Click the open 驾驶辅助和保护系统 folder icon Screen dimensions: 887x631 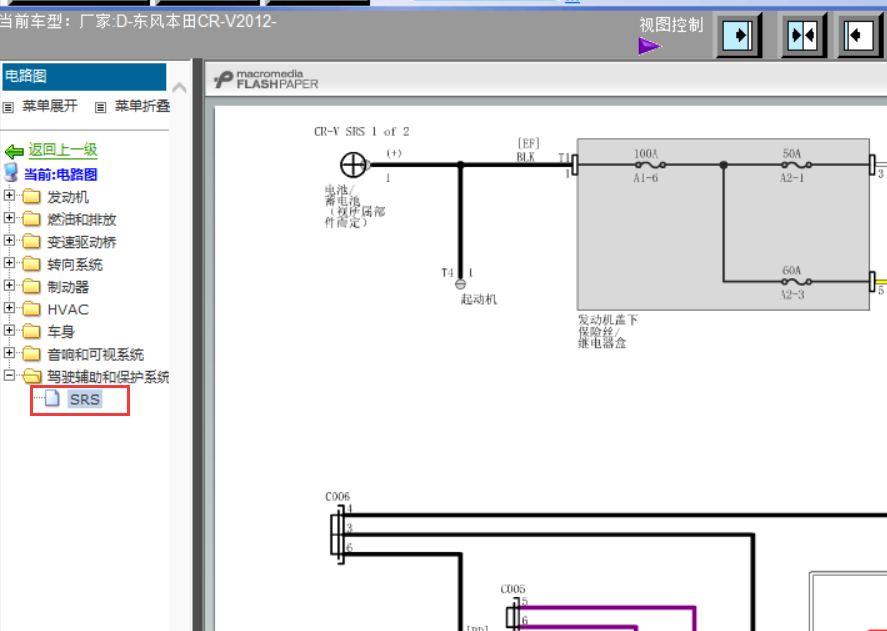tap(32, 376)
